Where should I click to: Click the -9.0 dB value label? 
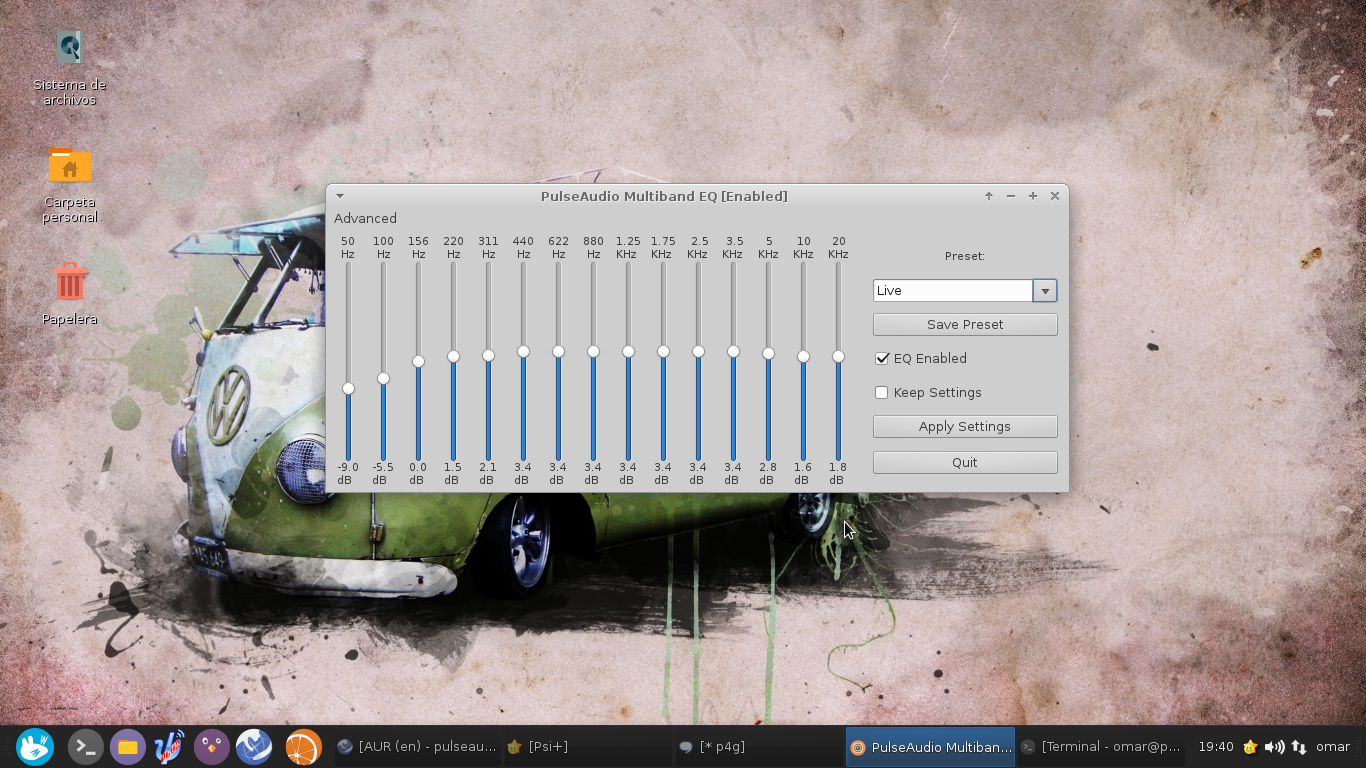click(x=348, y=474)
